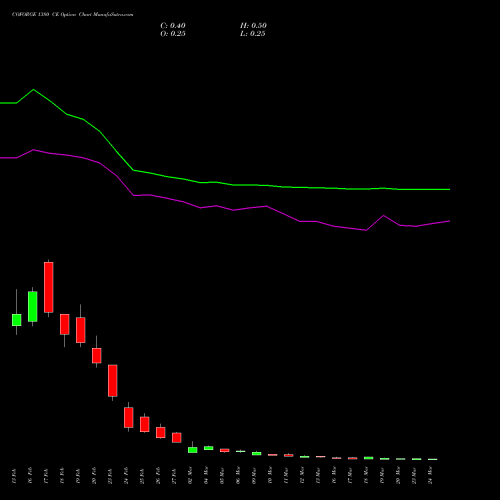The width and height of the screenshot is (500, 500).
Task: Click the low value "L: 0.25"
Action: (x=253, y=34)
